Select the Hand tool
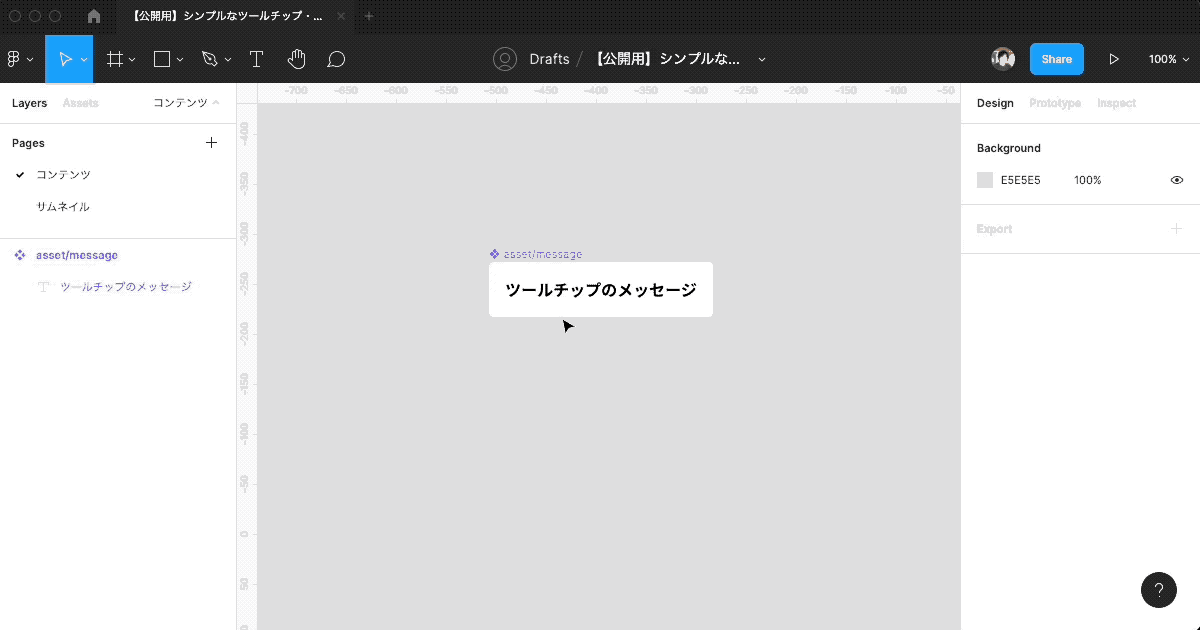The image size is (1200, 630). (x=296, y=59)
